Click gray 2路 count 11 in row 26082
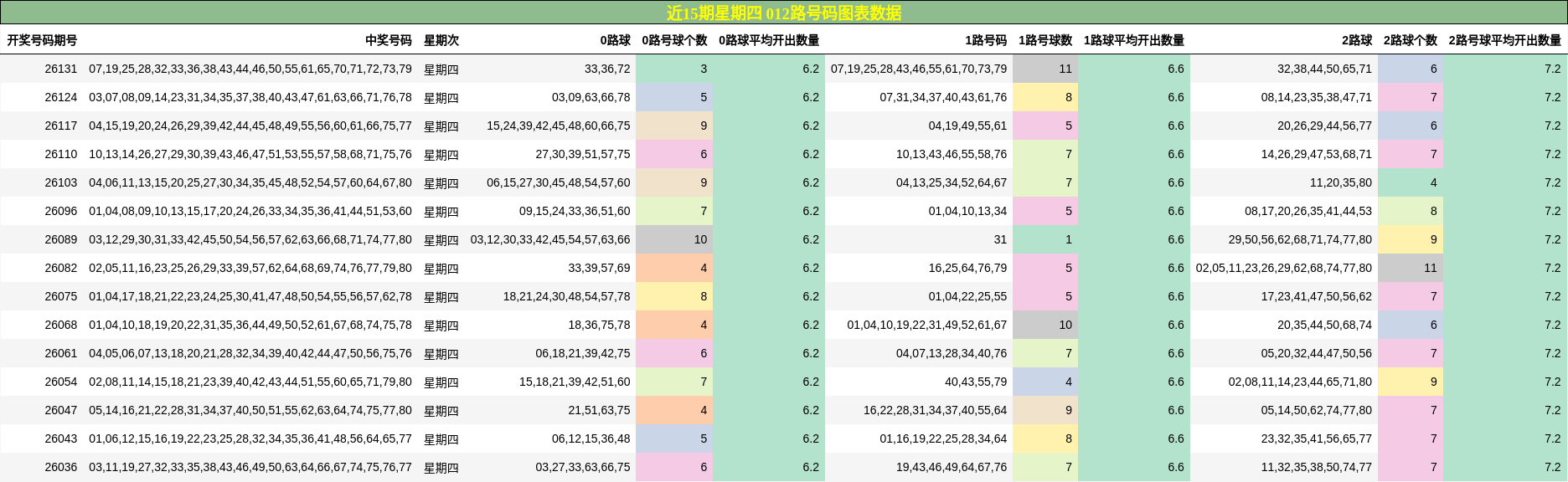Screen dimensions: 1568x482 click(1411, 268)
